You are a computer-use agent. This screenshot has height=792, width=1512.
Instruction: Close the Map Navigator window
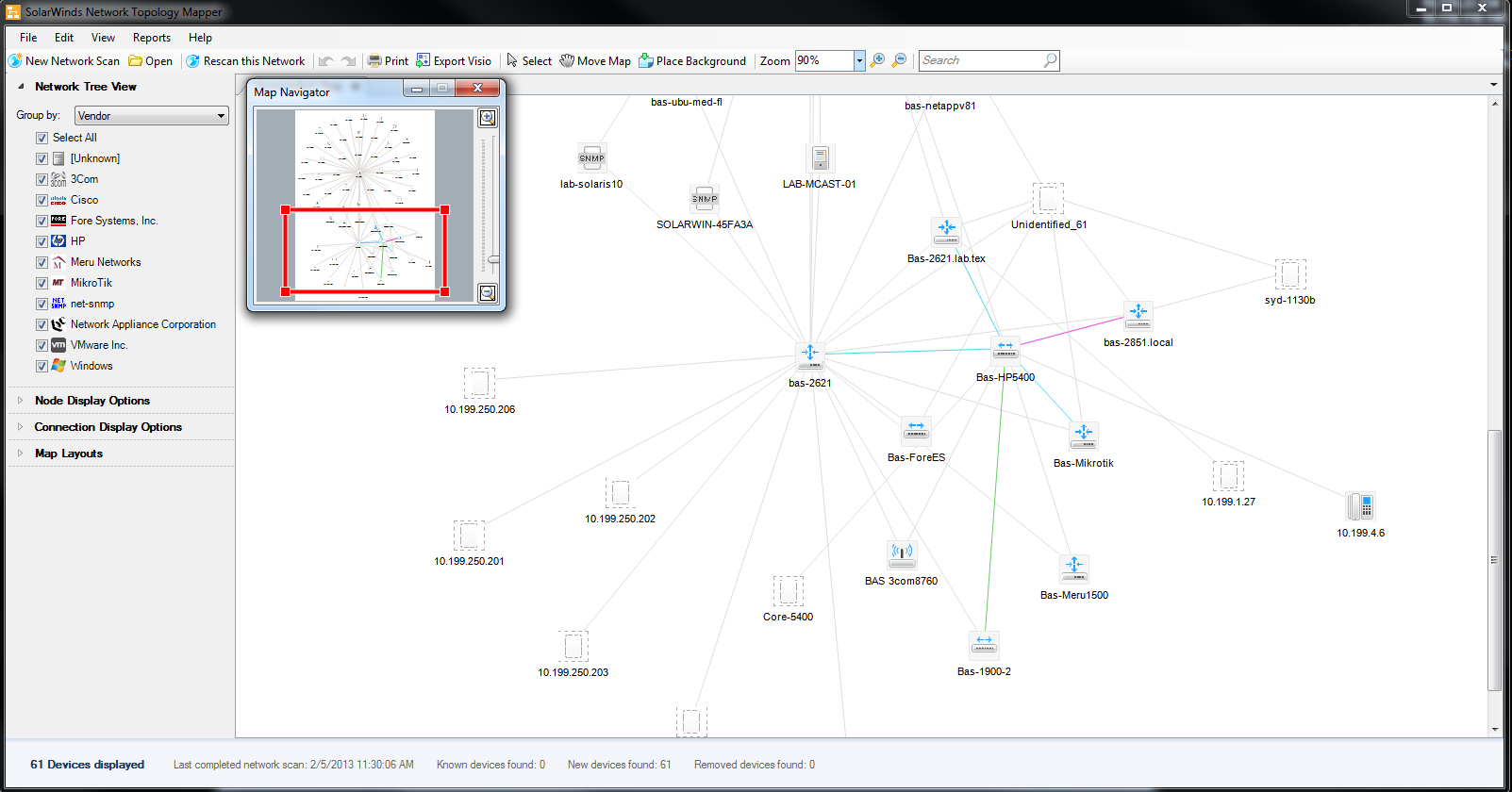pos(478,89)
